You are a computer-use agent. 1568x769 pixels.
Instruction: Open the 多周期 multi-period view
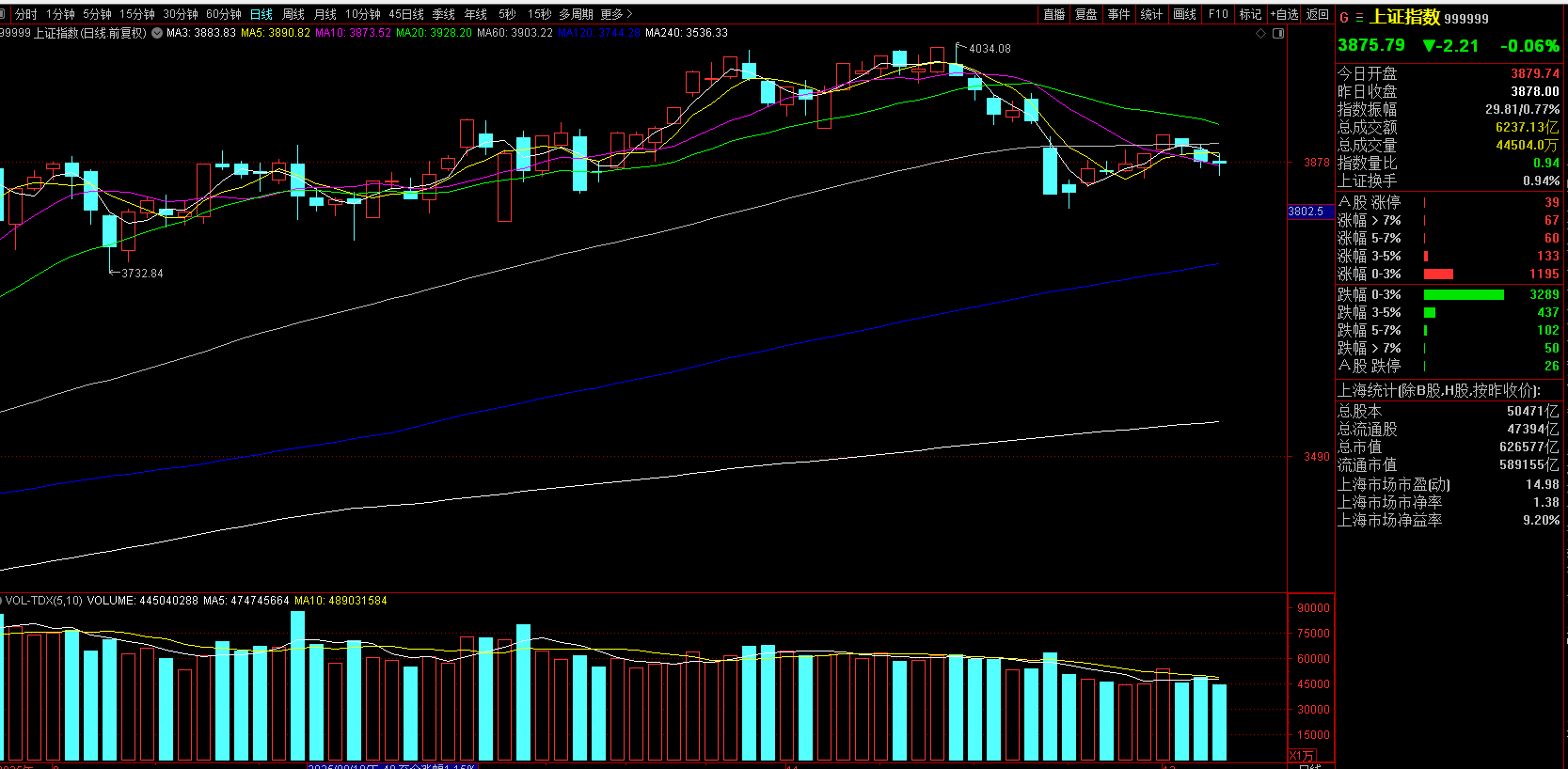[x=576, y=14]
